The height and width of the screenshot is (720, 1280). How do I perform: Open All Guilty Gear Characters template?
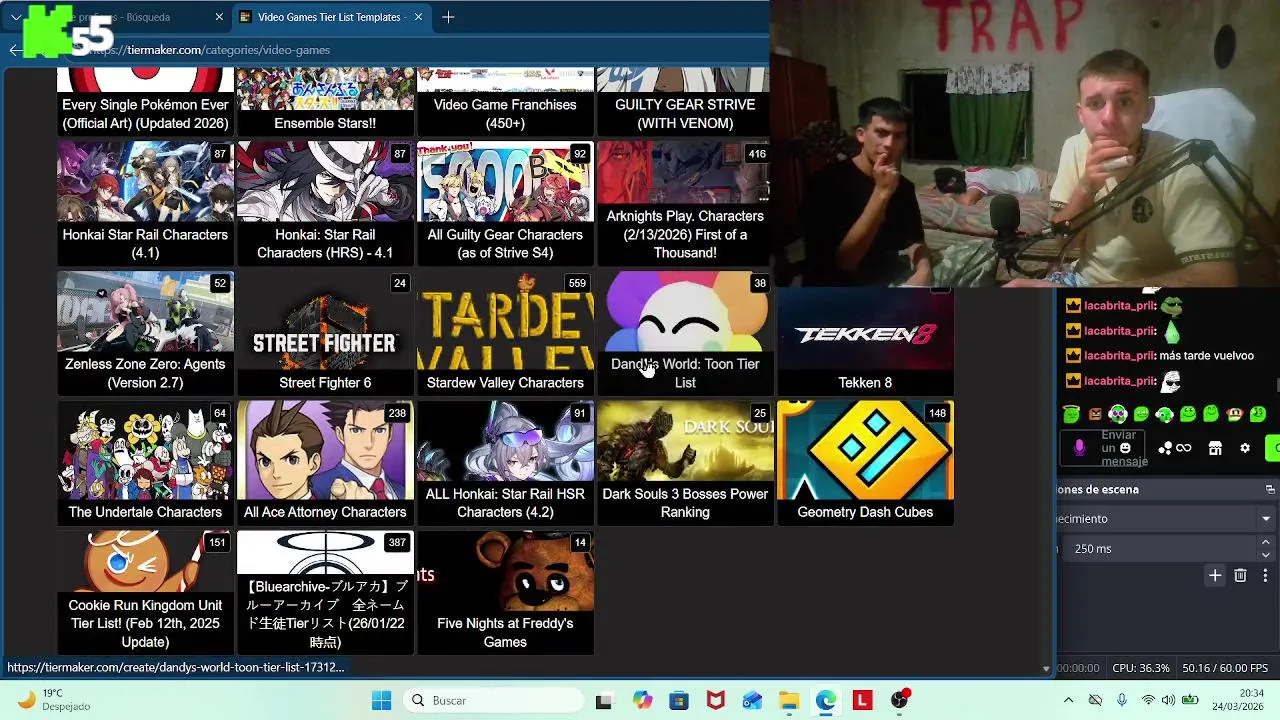click(505, 203)
